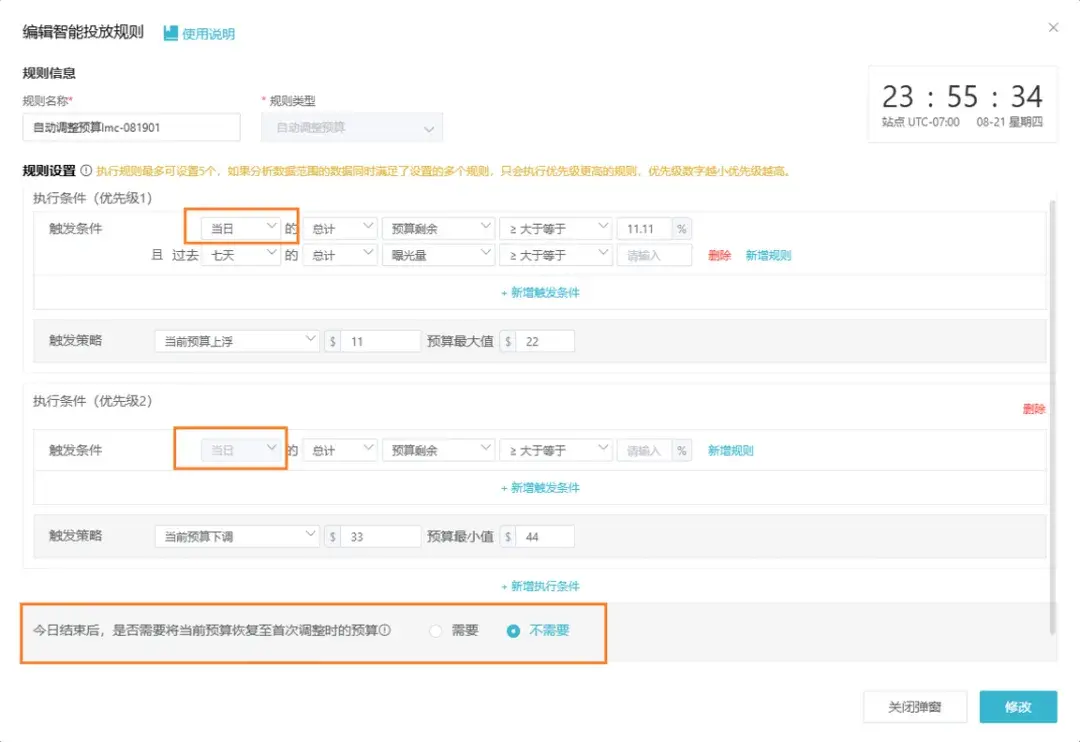This screenshot has height=742, width=1080.
Task: Open the 当前预算下调 strategy dropdown
Action: (x=236, y=536)
